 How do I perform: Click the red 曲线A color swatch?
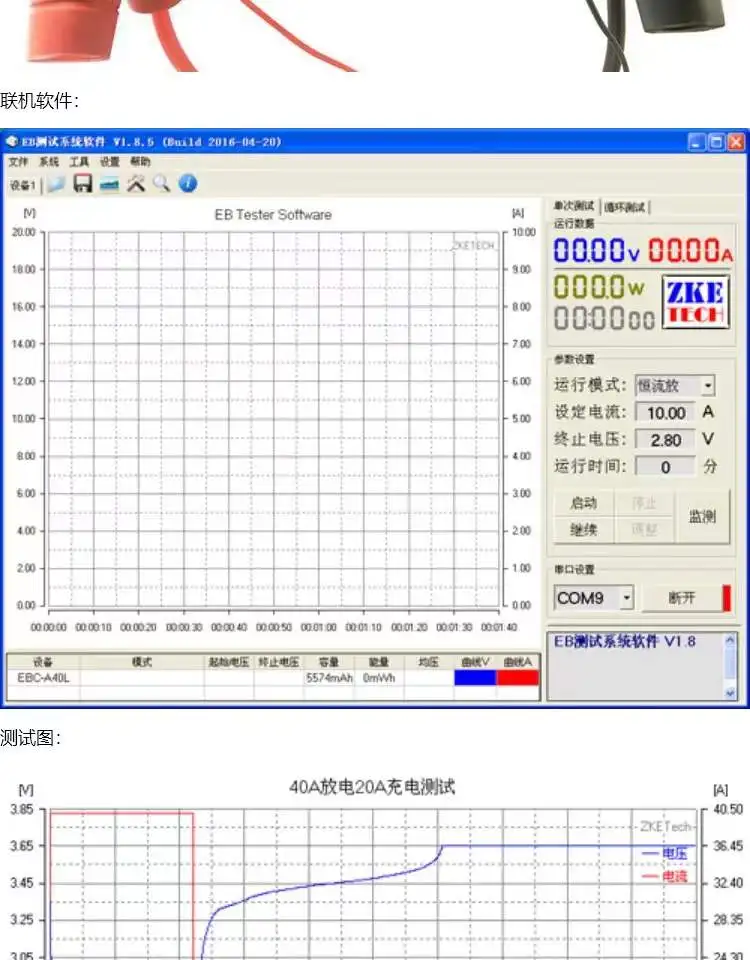point(517,677)
